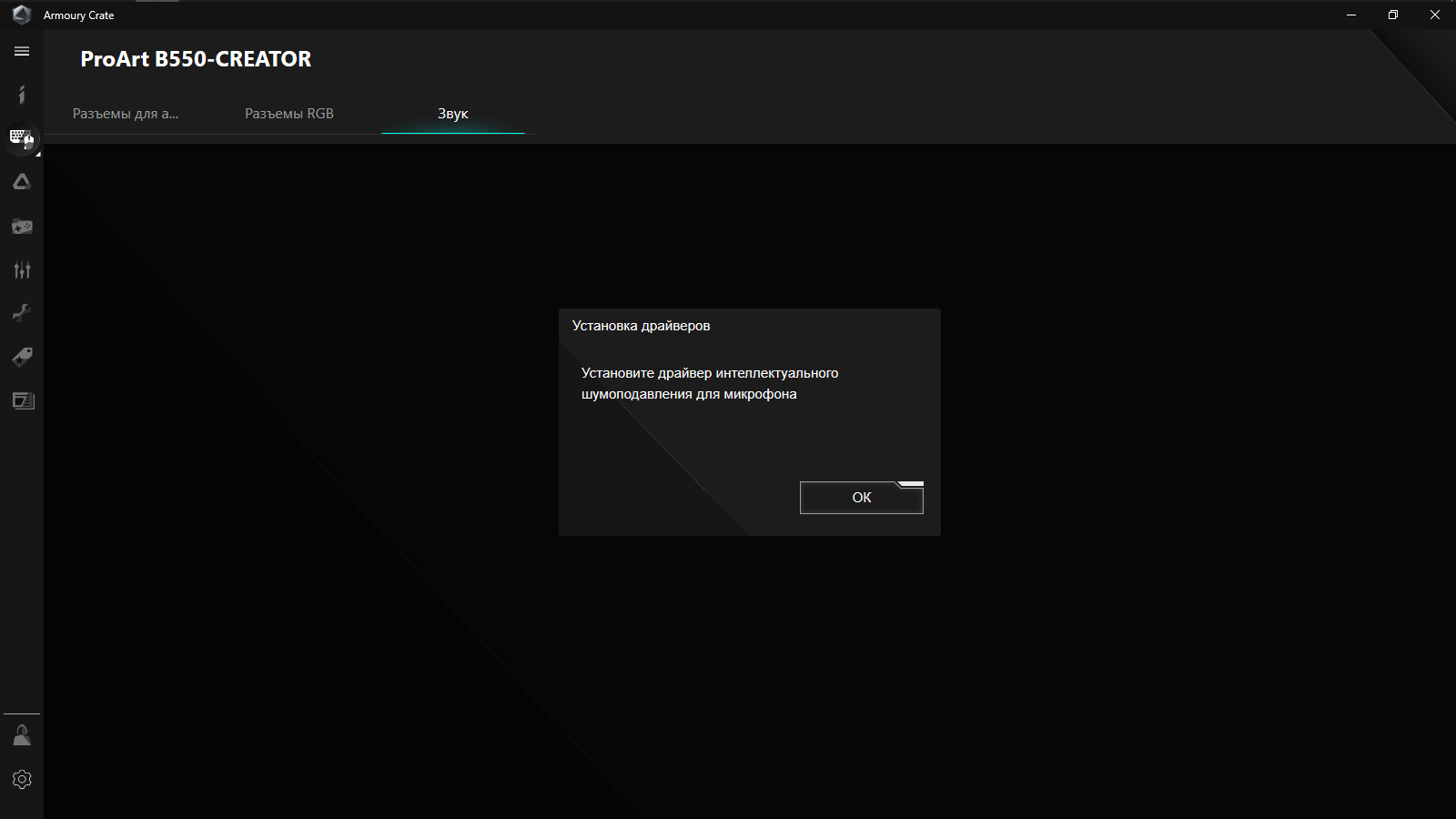Open Featured deals tag icon

pos(22,357)
